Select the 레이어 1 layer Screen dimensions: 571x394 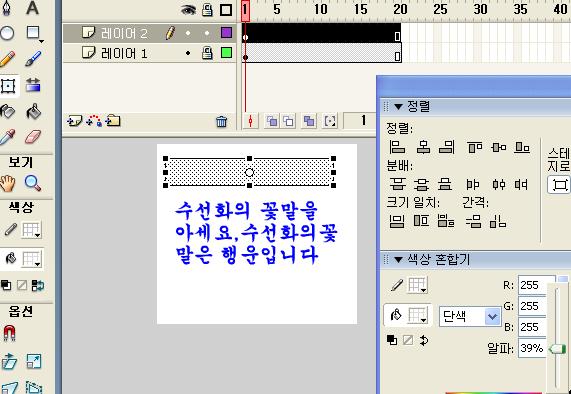pos(124,54)
